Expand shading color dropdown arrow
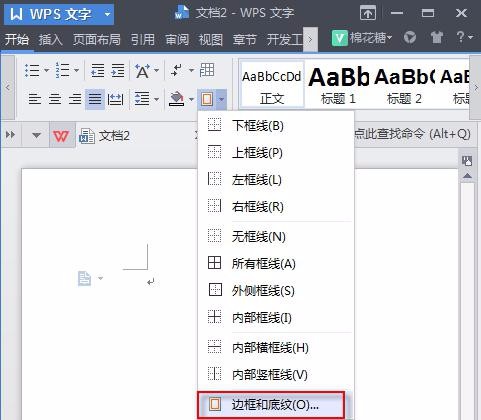Viewport: 481px width, 420px height. coord(191,99)
